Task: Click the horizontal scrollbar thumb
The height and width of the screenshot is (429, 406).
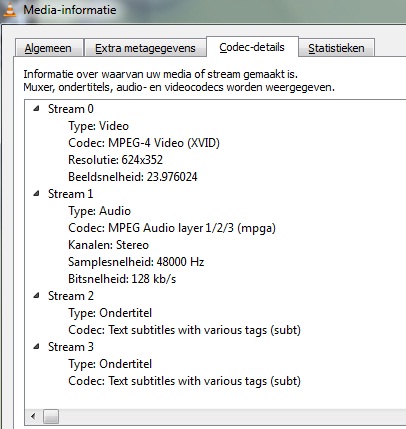Action: click(x=51, y=416)
